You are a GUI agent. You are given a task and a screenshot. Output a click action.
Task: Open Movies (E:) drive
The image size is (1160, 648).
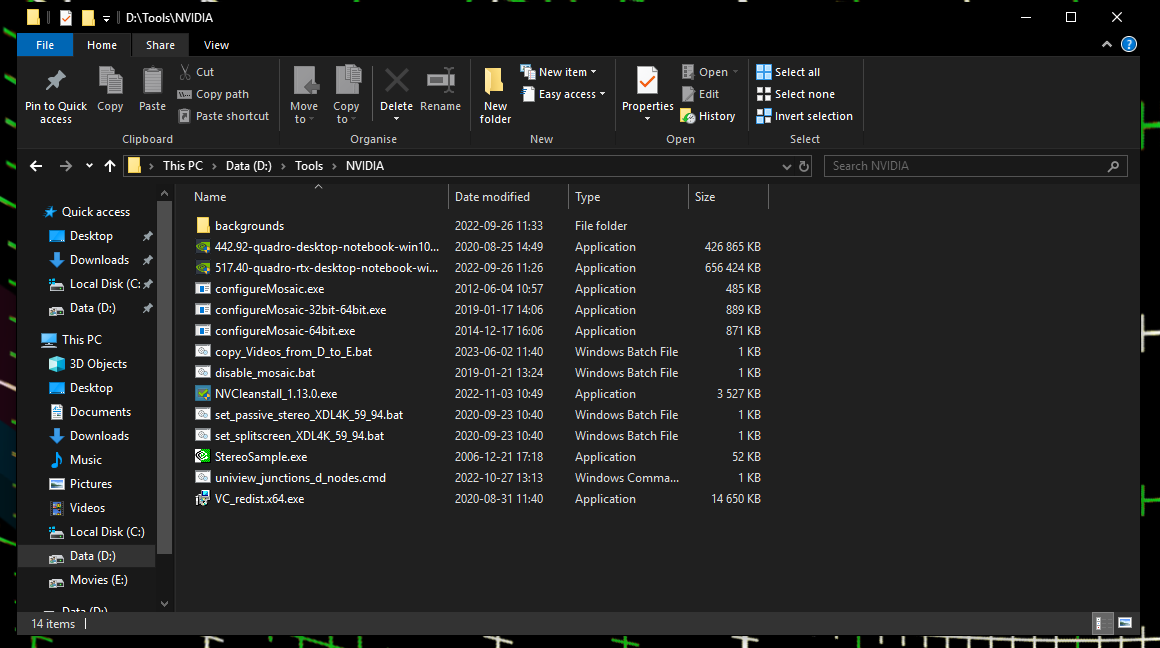(98, 580)
